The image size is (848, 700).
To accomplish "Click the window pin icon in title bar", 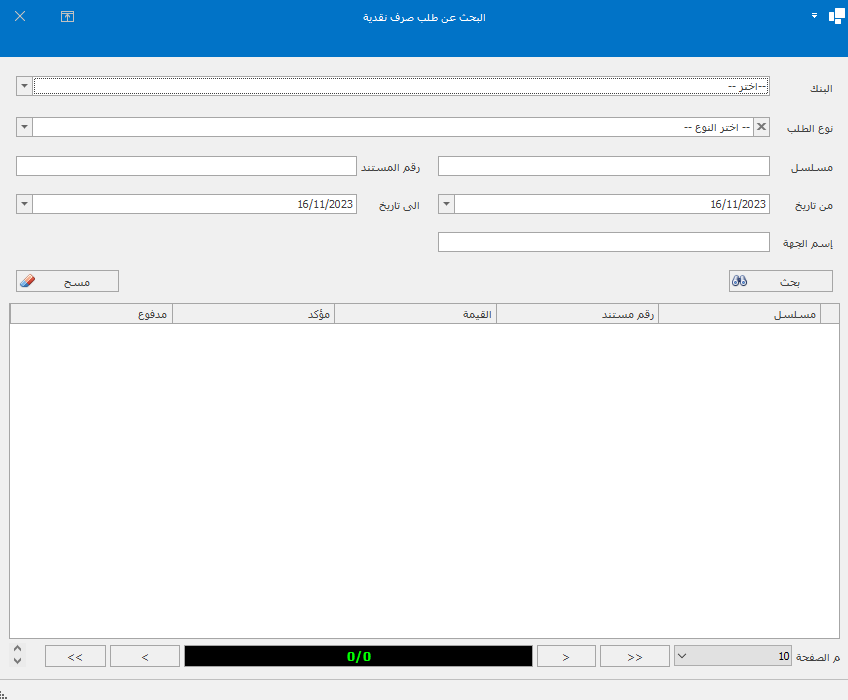I will (67, 17).
